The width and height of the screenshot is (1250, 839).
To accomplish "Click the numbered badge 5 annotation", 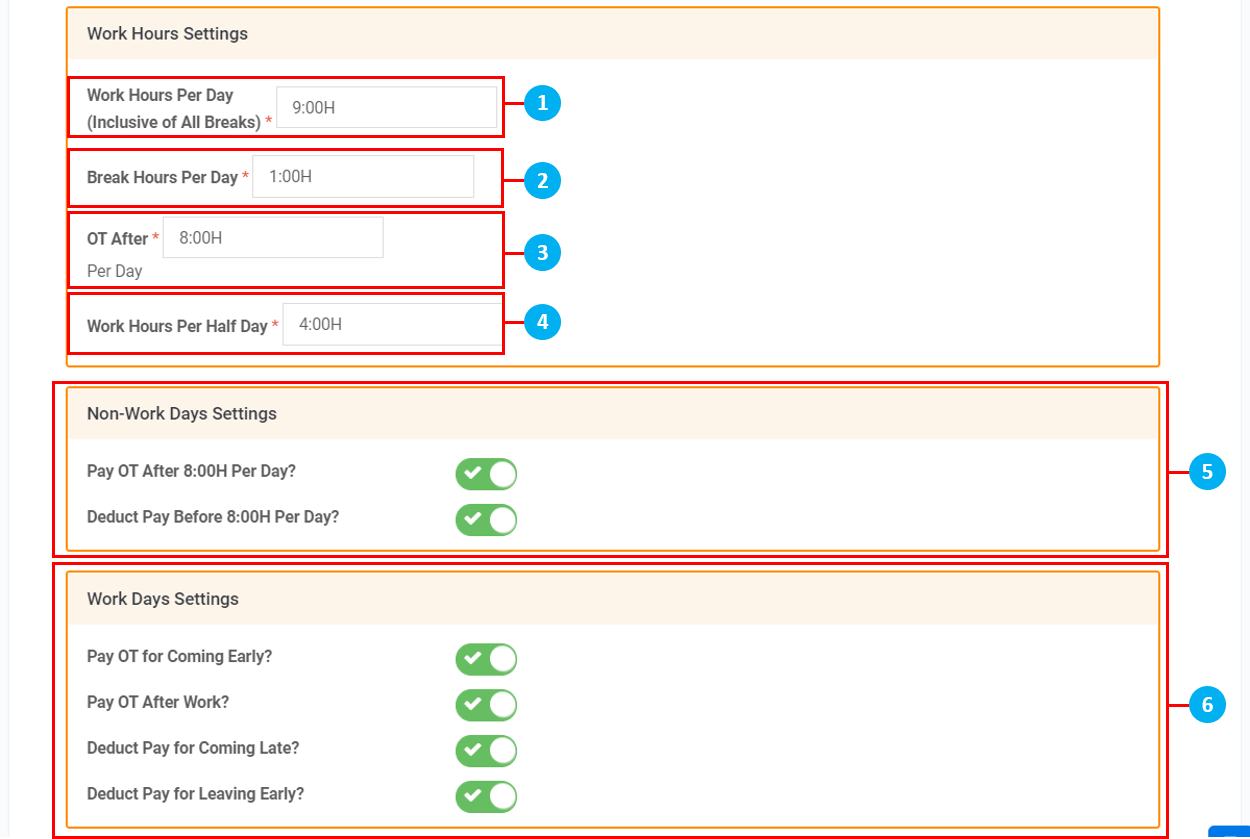I will [x=1207, y=472].
